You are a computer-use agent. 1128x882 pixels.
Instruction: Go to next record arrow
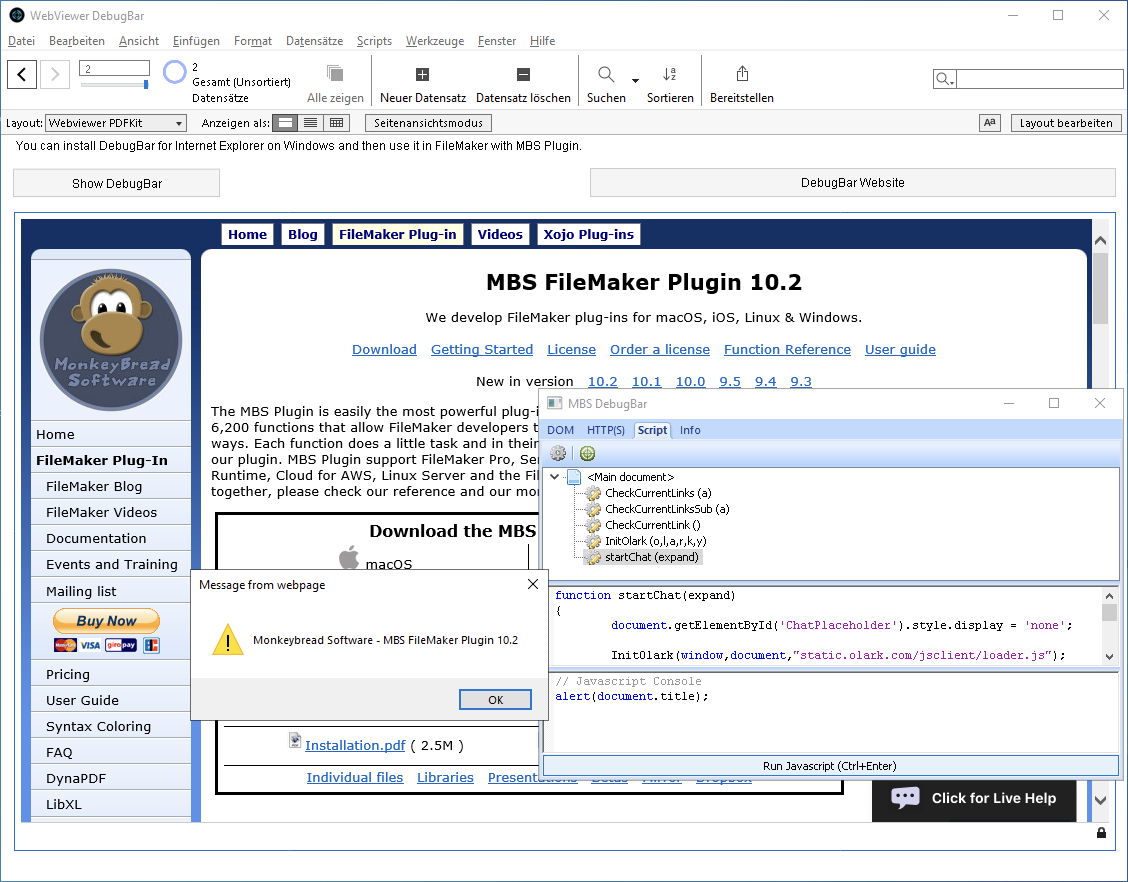(x=55, y=74)
